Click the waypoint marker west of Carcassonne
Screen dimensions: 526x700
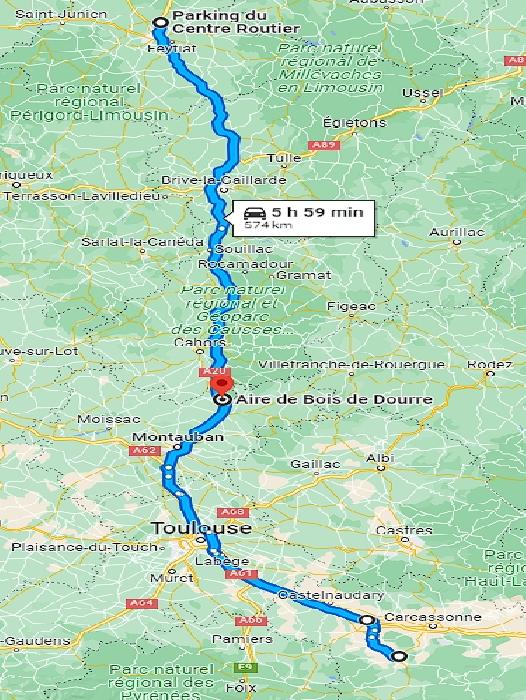(x=367, y=620)
